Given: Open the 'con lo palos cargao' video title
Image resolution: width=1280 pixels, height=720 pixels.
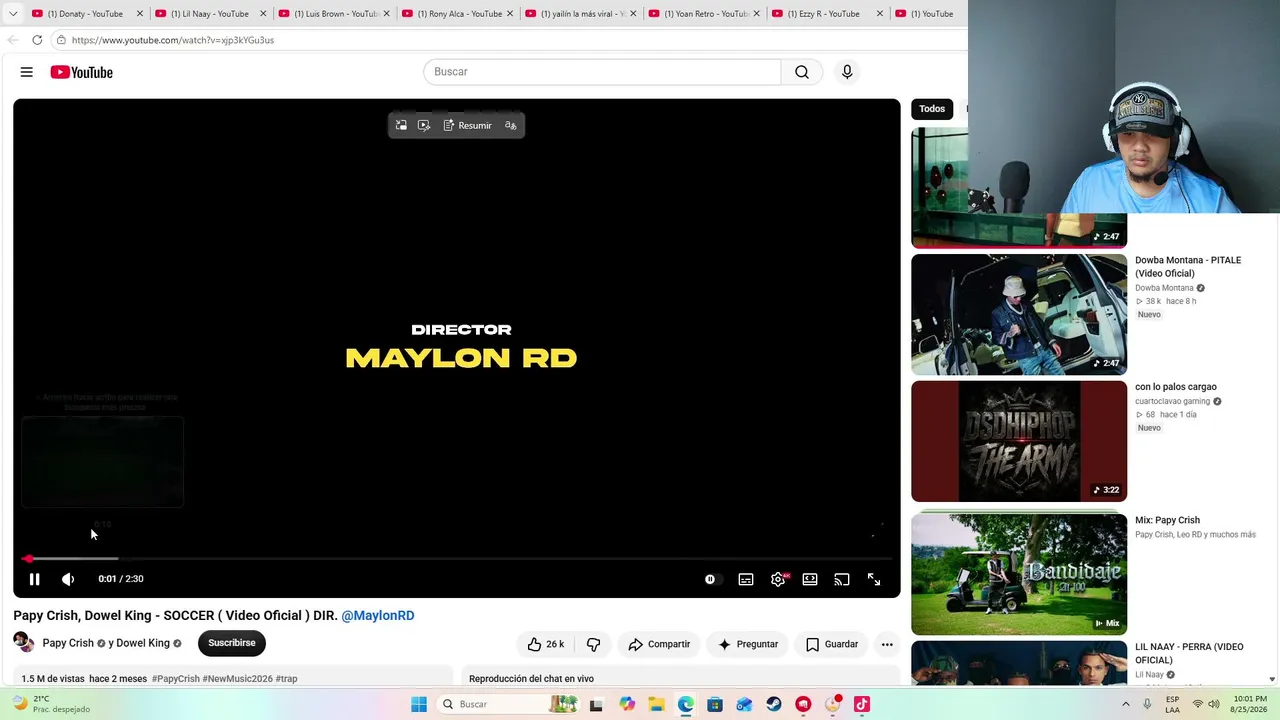Looking at the screenshot, I should click(1176, 387).
